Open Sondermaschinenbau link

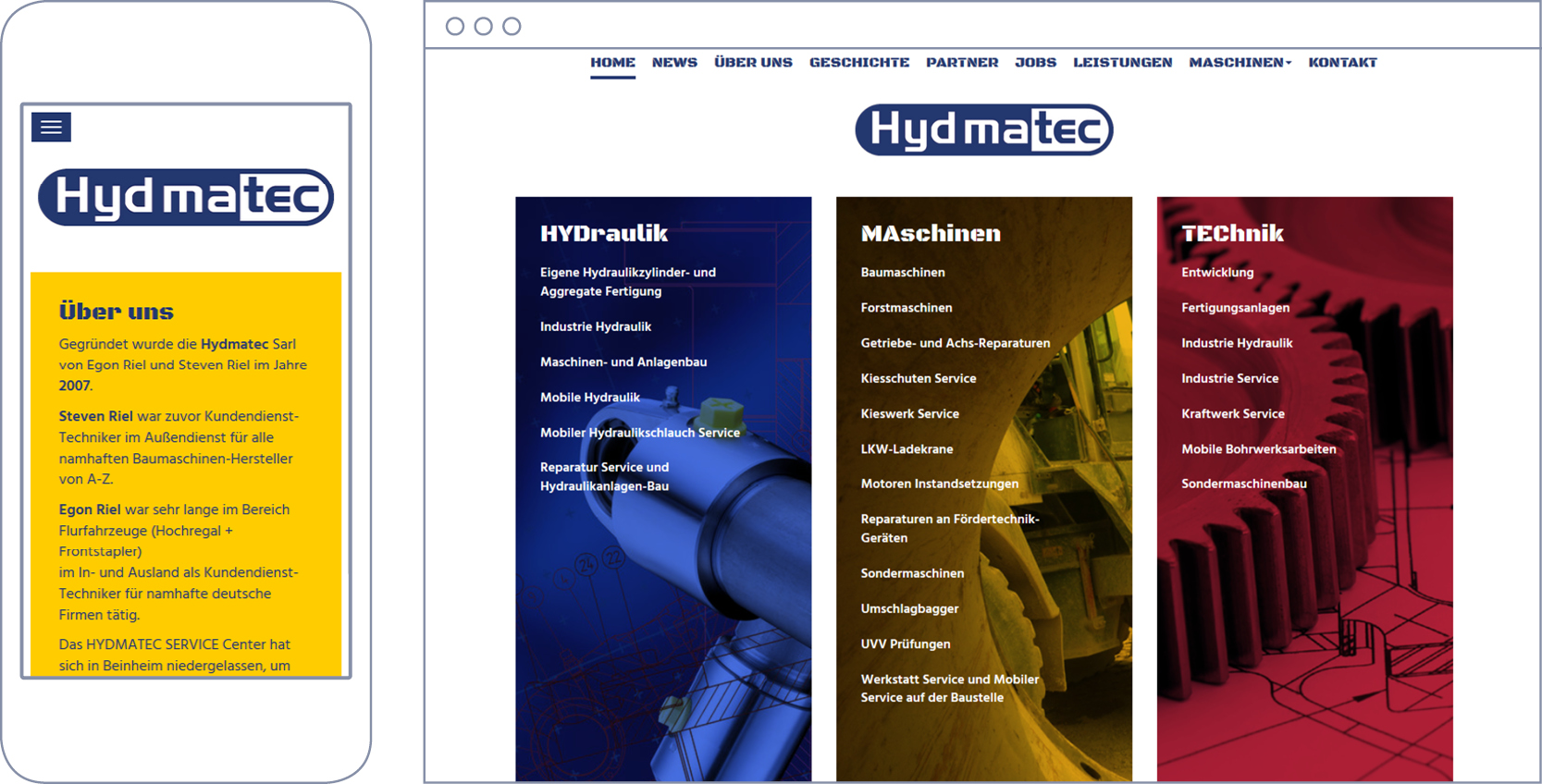pyautogui.click(x=1244, y=484)
